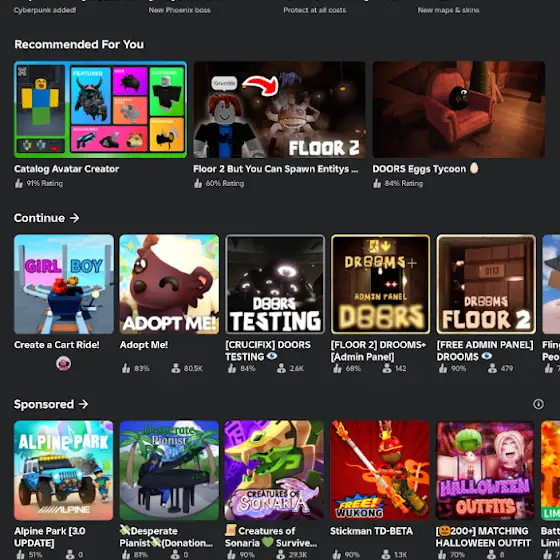This screenshot has width=560, height=560.
Task: Click the thumbs-up icon showing 90% under [FREE ADMIN PANEL] DROOMS
Action: pyautogui.click(x=443, y=368)
